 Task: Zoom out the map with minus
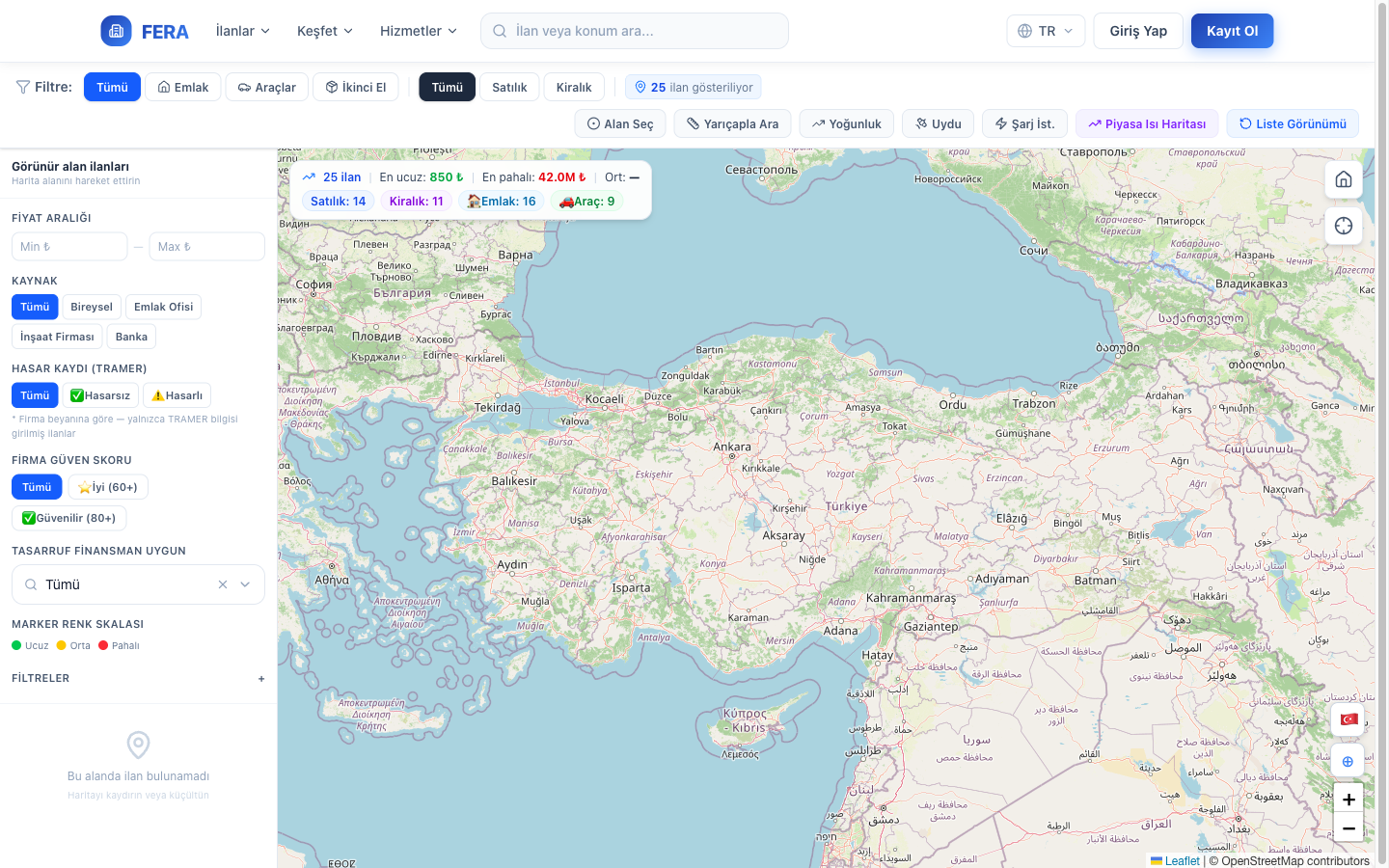click(x=1348, y=827)
